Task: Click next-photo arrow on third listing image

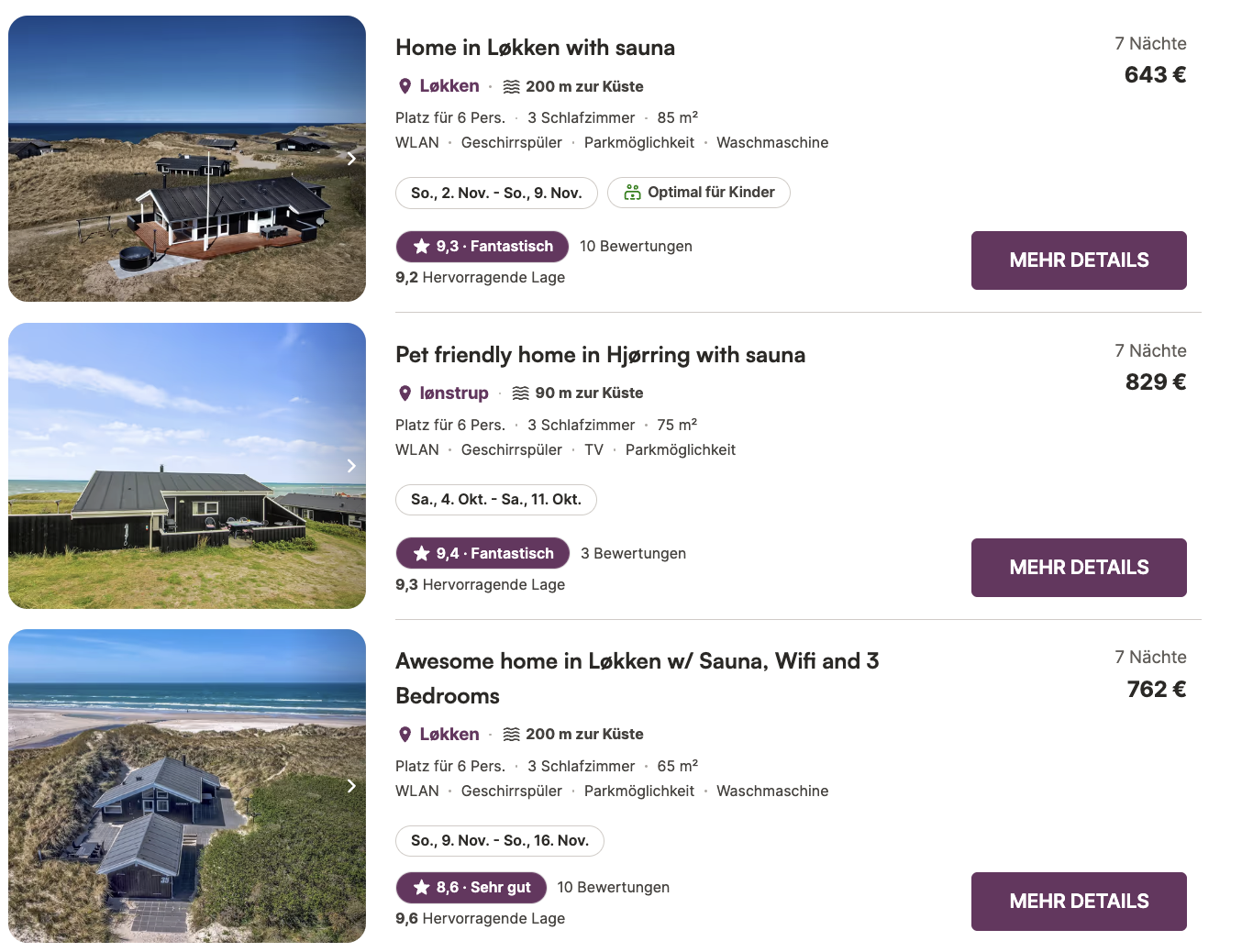Action: [351, 786]
